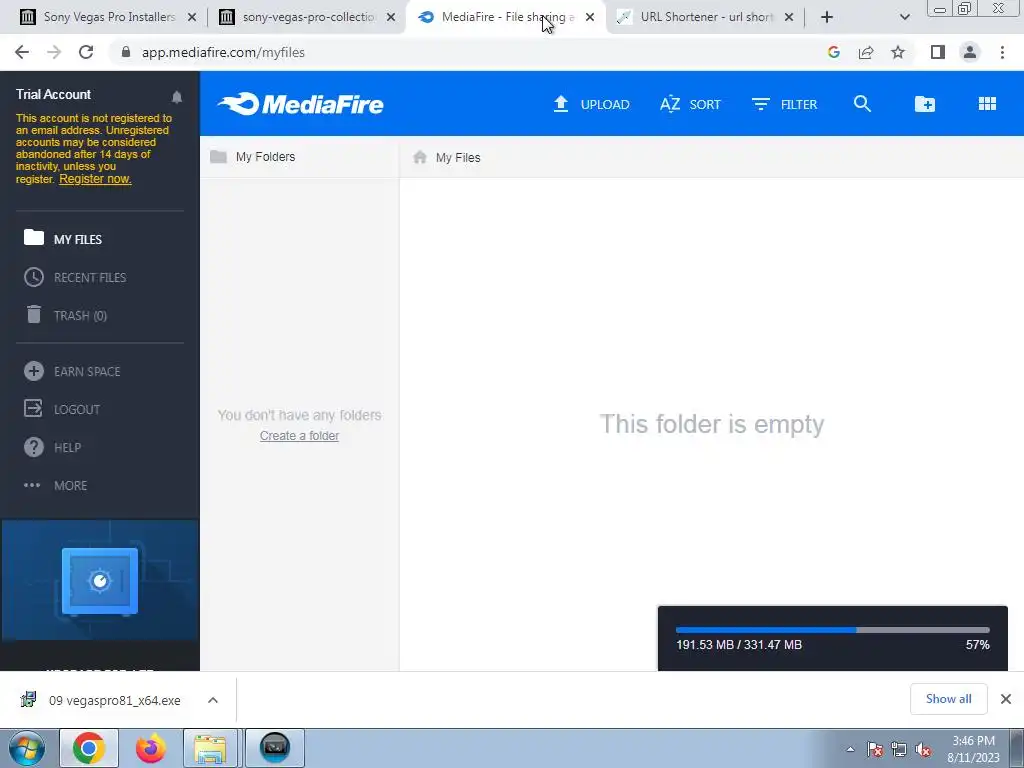Open the Windows Start menu
The height and width of the screenshot is (768, 1024).
pos(27,748)
